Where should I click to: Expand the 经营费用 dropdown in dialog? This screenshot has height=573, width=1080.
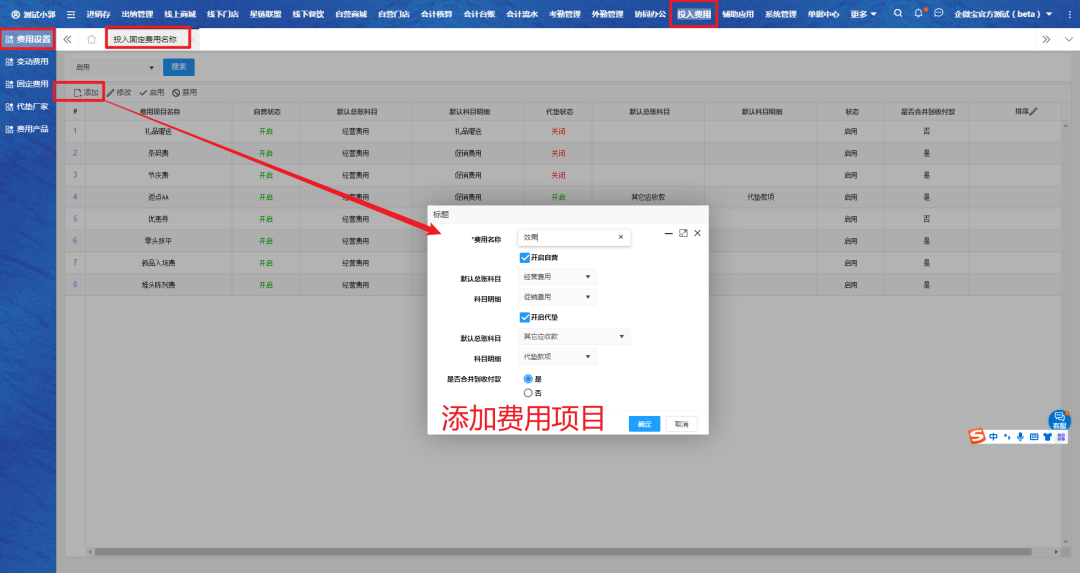click(556, 277)
